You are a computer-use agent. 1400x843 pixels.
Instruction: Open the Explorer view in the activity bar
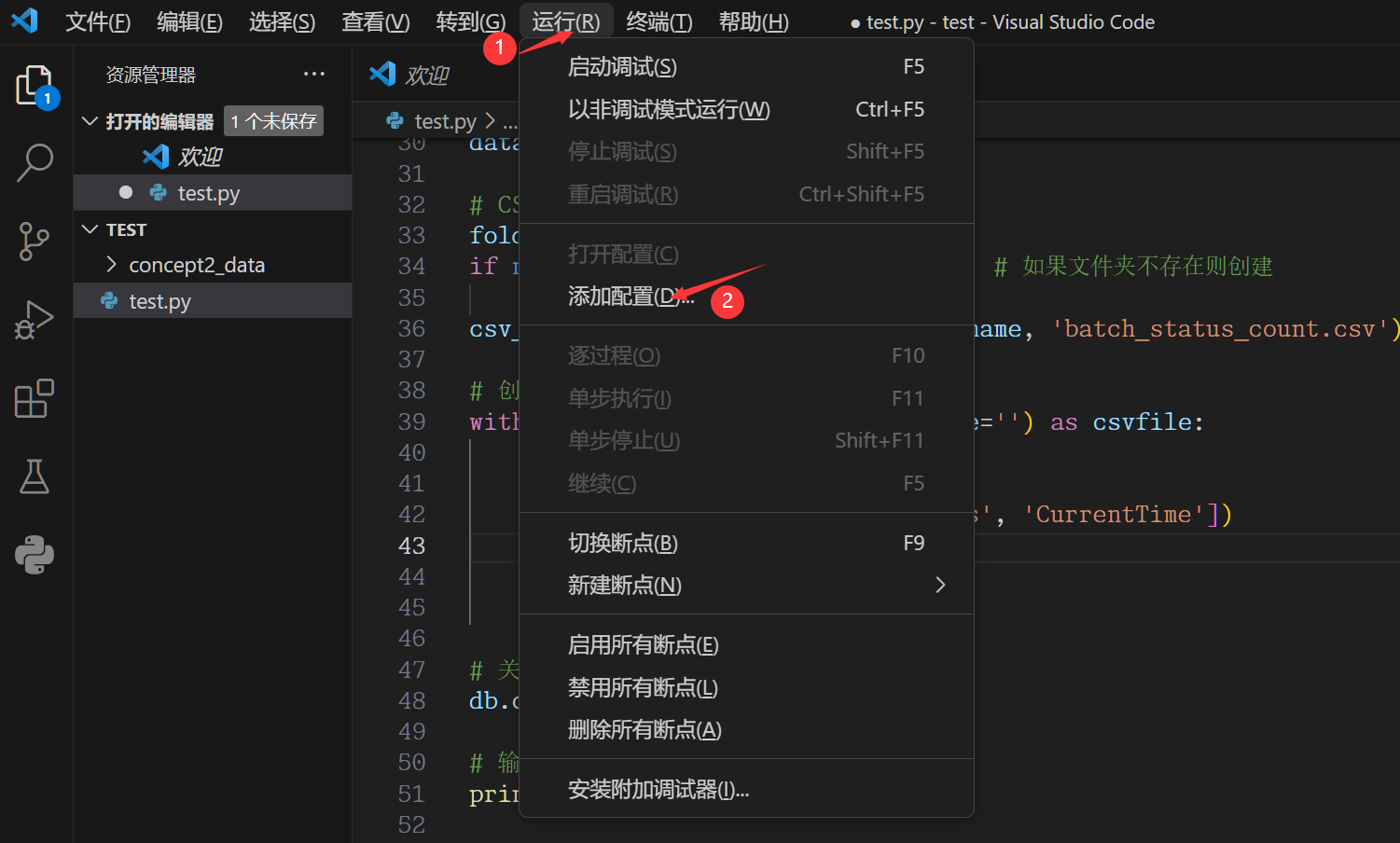[35, 84]
